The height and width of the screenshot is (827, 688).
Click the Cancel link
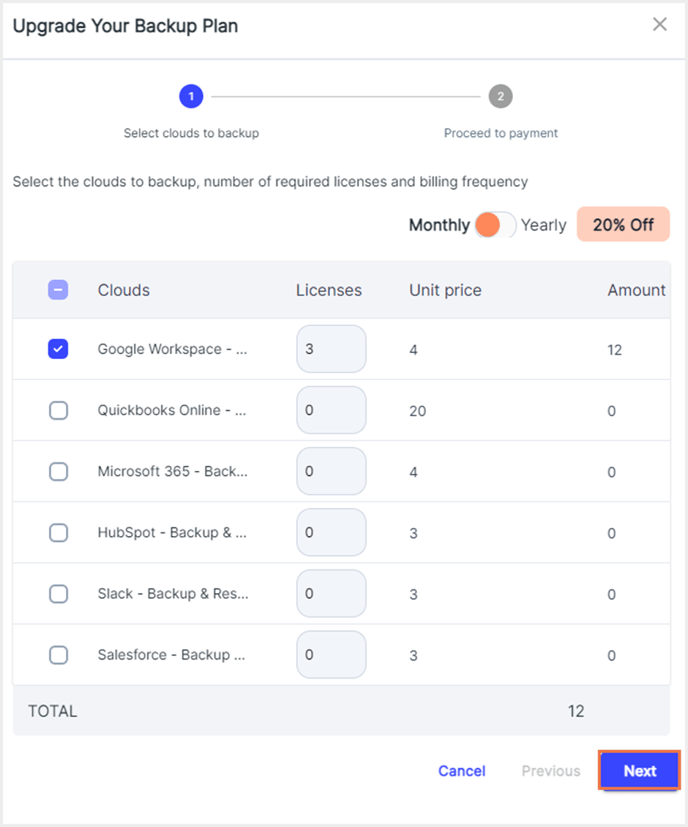(462, 771)
